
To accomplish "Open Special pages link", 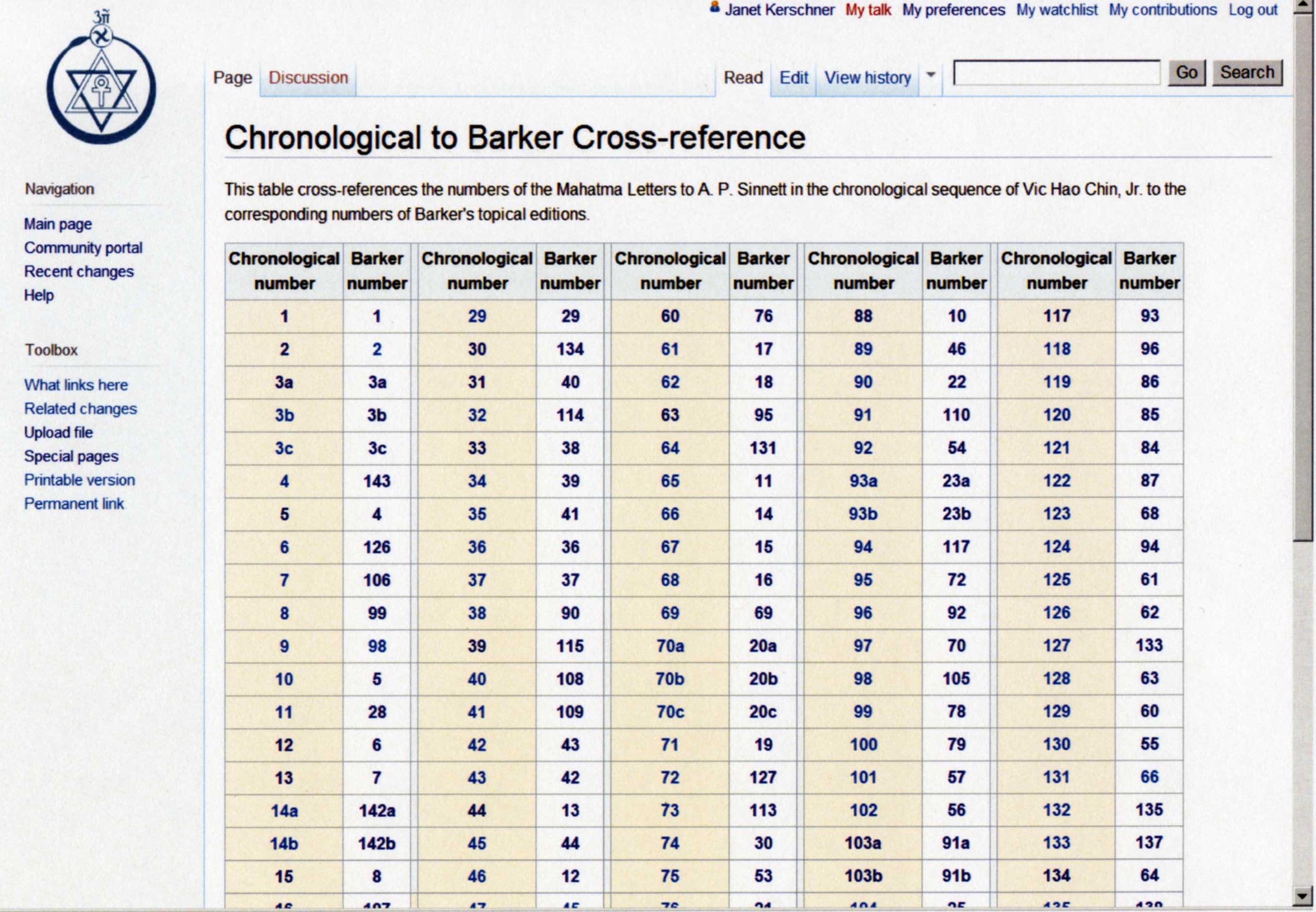I will click(71, 456).
